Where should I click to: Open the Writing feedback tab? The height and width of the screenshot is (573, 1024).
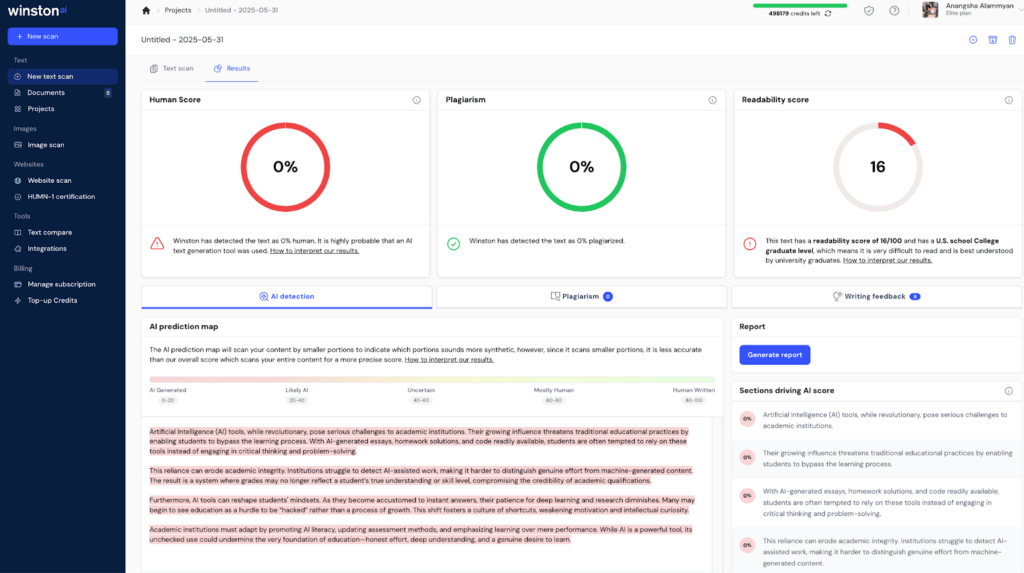click(x=876, y=296)
